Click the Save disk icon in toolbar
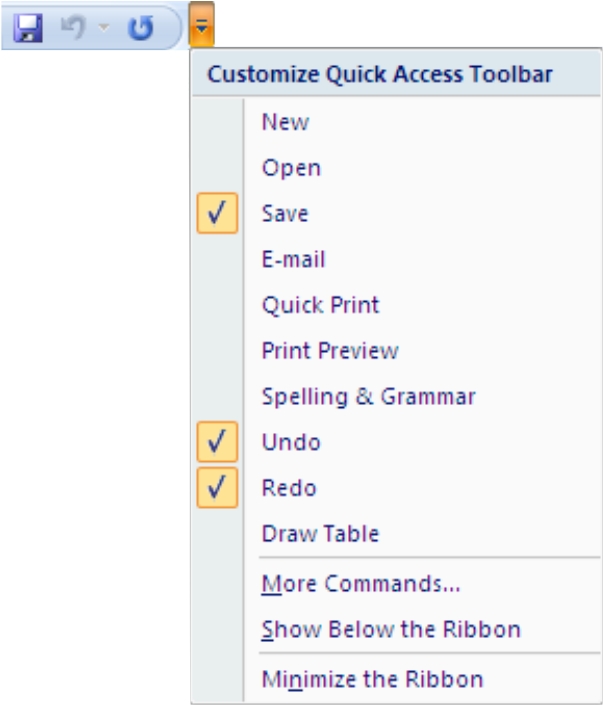Screen dimensions: 603x706 [x=28, y=28]
